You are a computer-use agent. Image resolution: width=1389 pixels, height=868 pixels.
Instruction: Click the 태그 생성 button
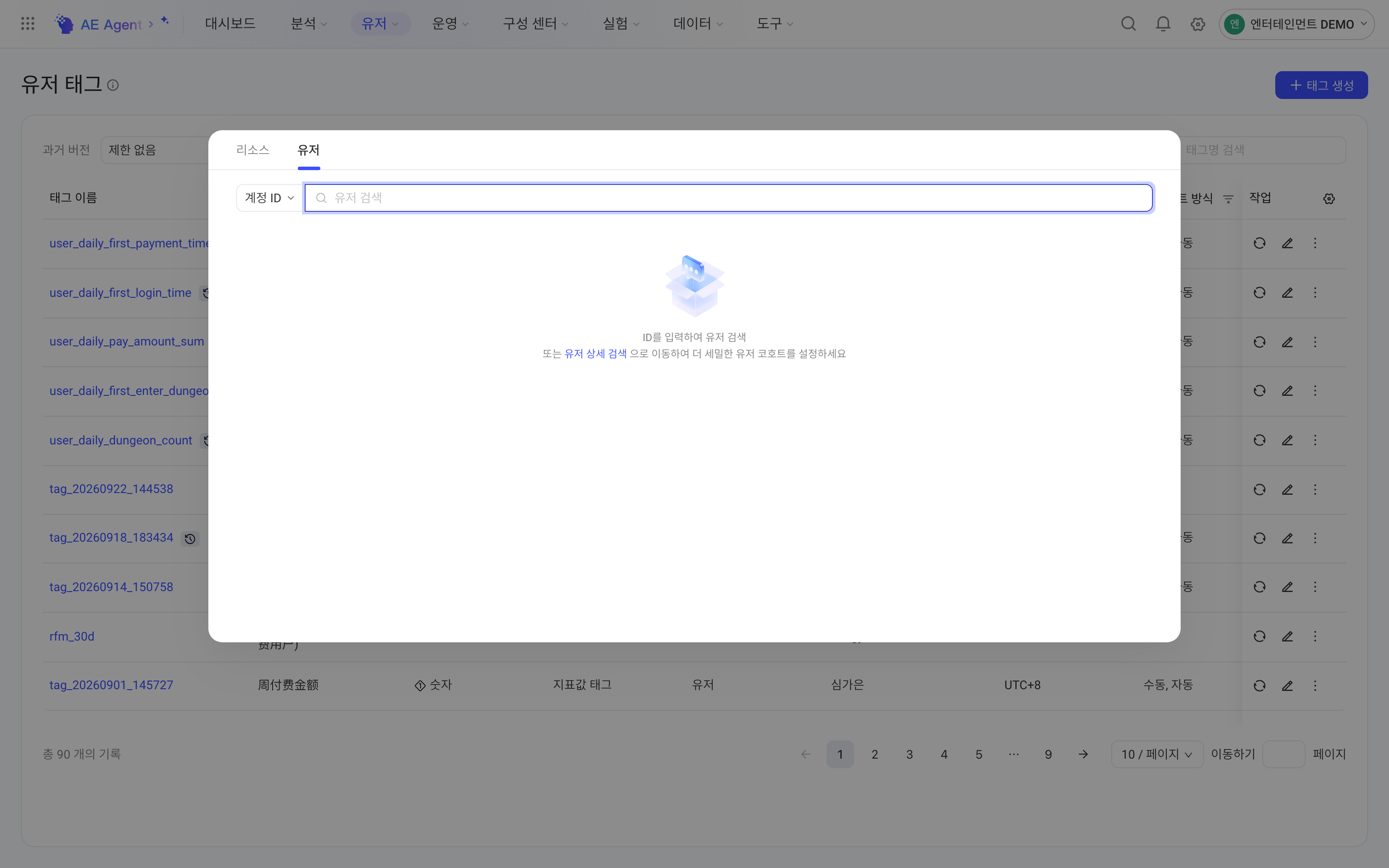[x=1321, y=85]
